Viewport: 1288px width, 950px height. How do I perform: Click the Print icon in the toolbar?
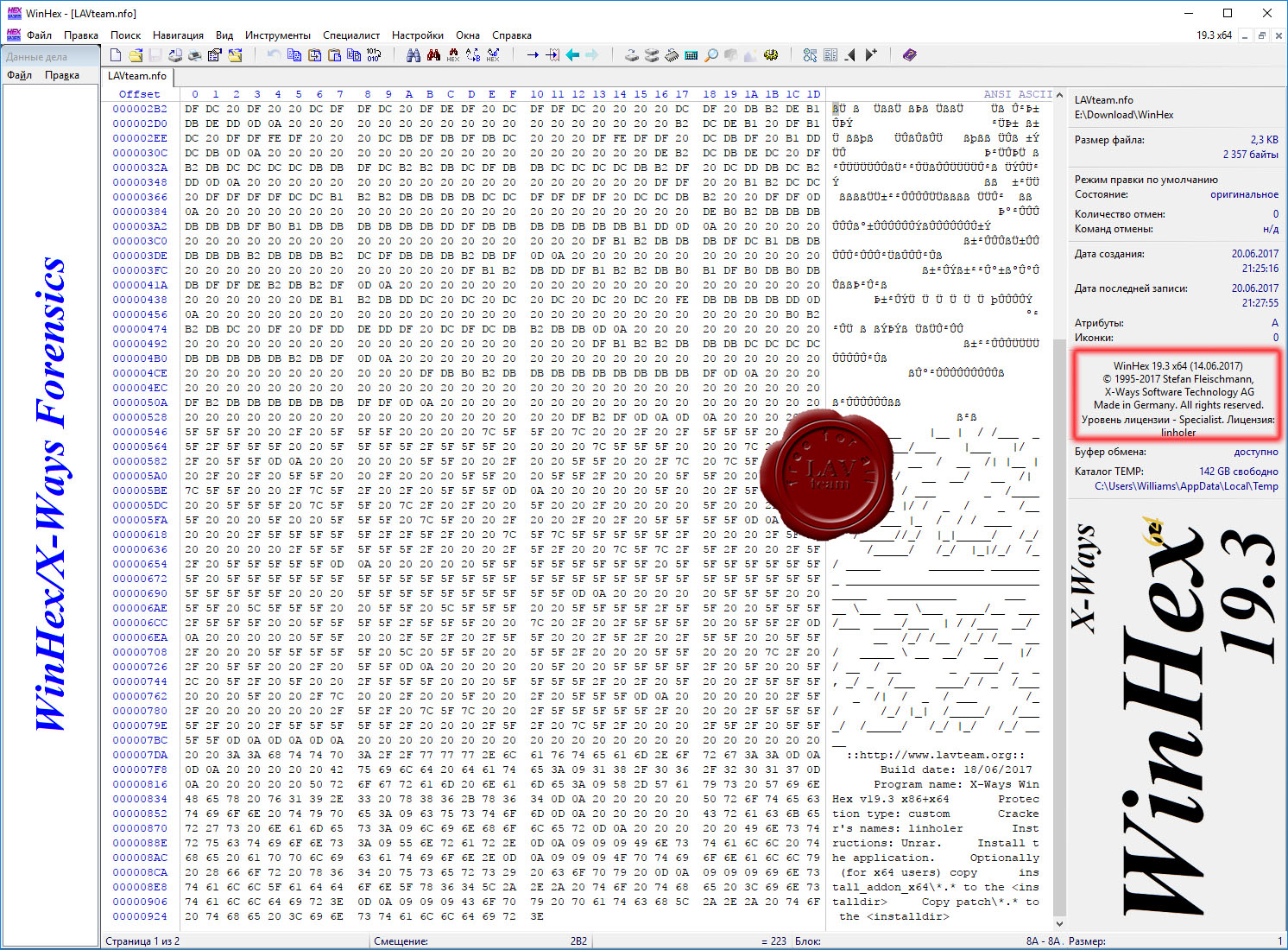tap(195, 55)
